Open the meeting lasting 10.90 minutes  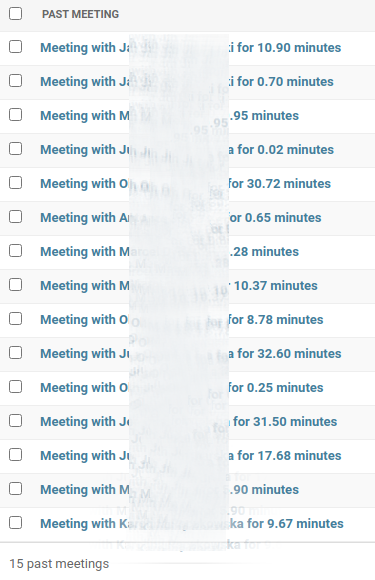click(x=190, y=48)
